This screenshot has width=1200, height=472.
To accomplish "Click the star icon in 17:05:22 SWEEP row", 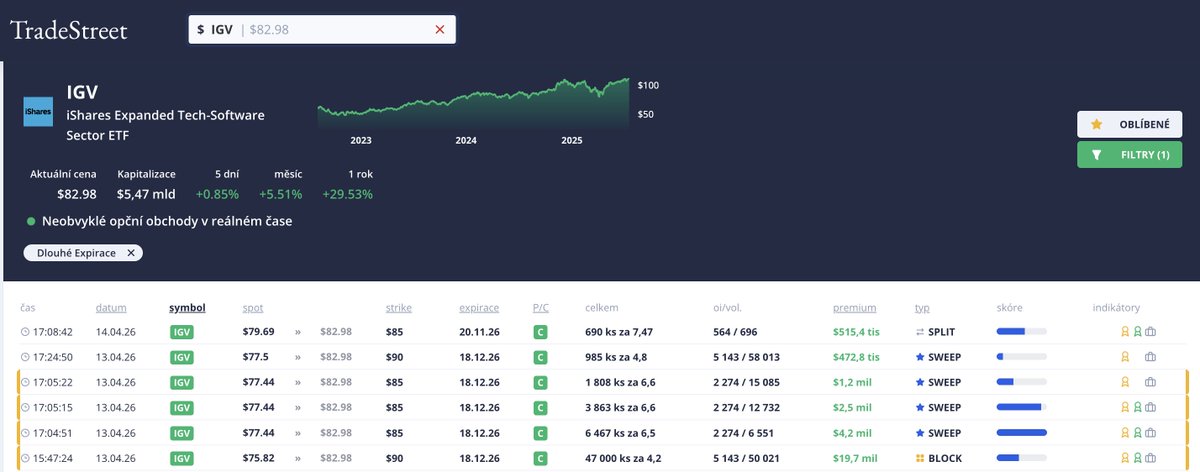I will pyautogui.click(x=920, y=382).
